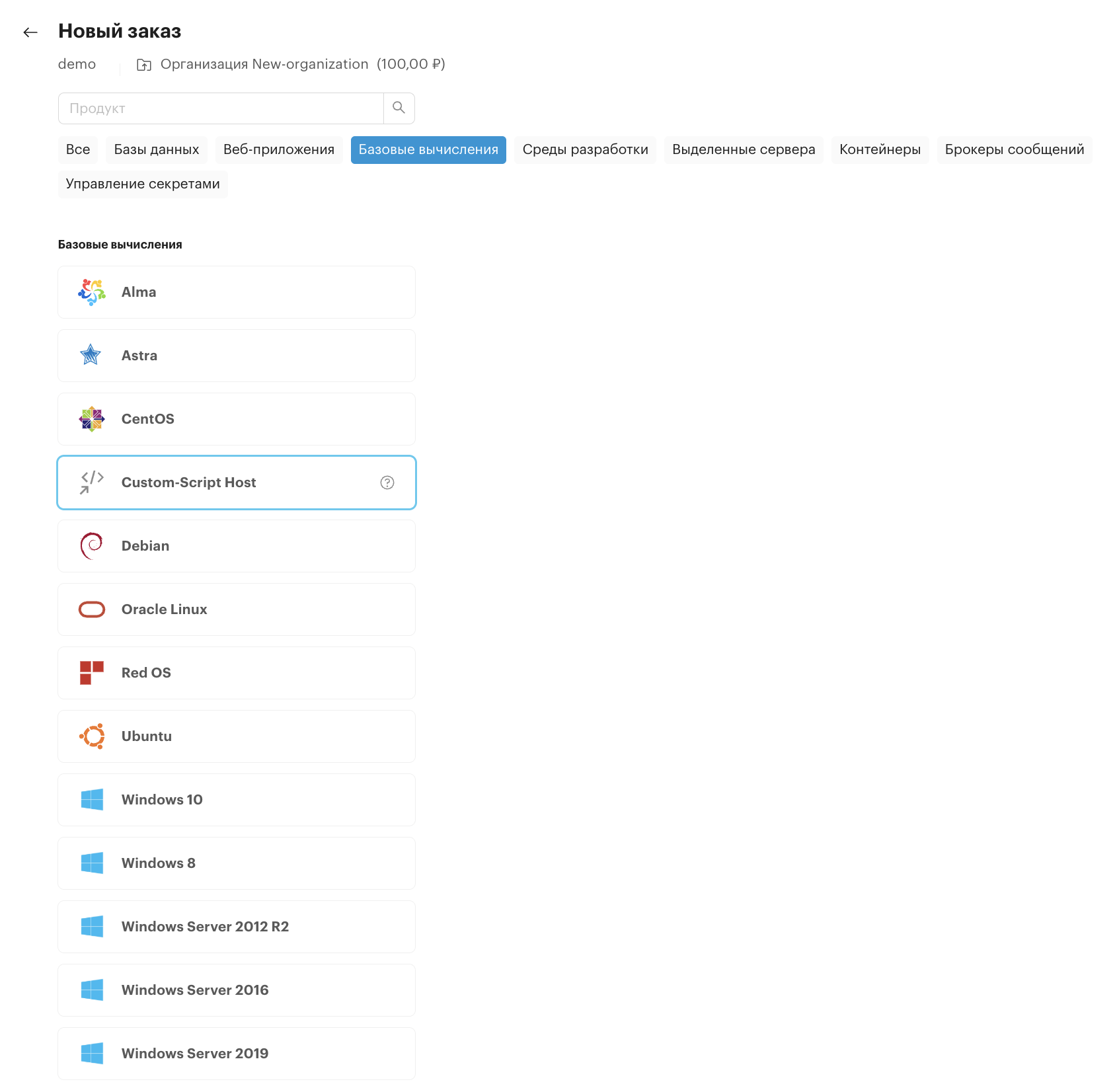Image resolution: width=1115 pixels, height=1092 pixels.
Task: Click the organization folder icon
Action: coord(144,65)
